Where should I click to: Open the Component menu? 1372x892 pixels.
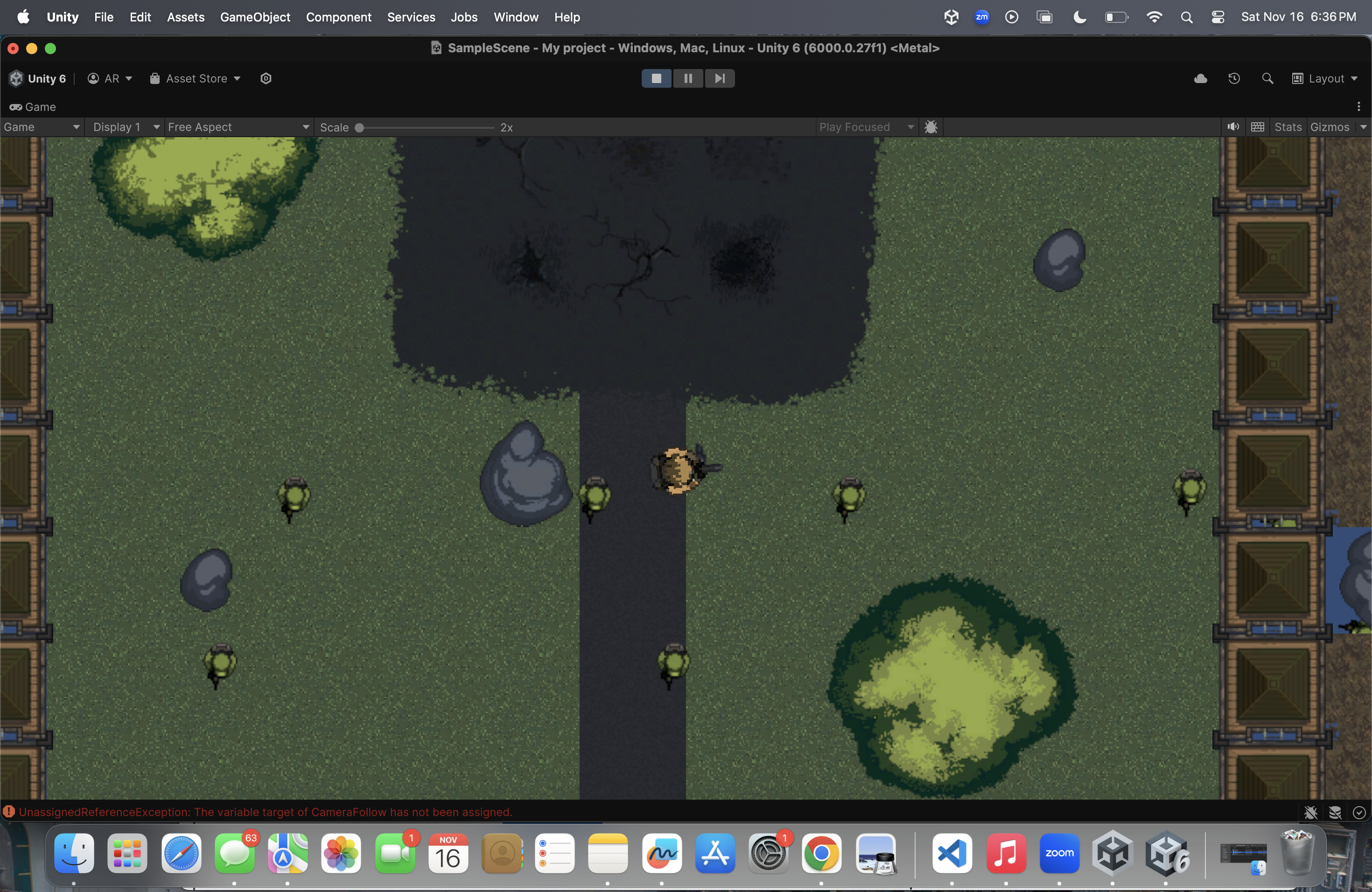click(x=338, y=17)
